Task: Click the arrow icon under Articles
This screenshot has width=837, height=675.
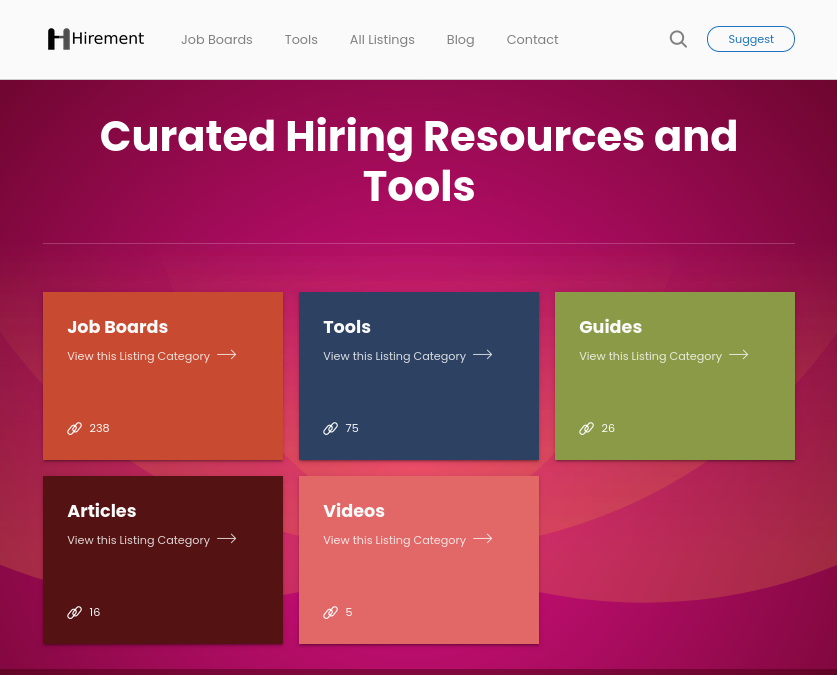Action: pyautogui.click(x=227, y=539)
